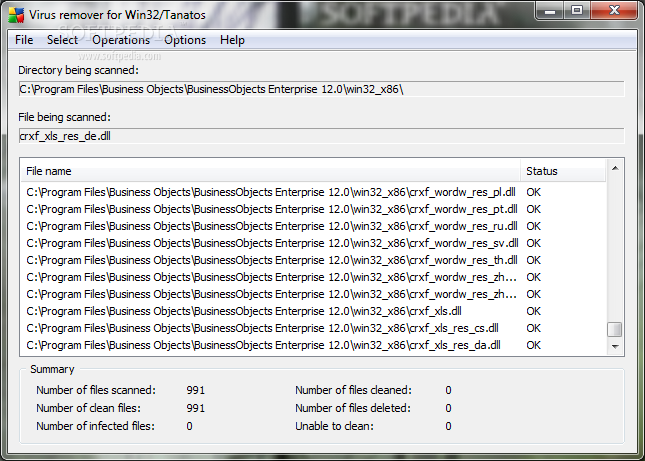Click the Number of files cleaned label
The width and height of the screenshot is (645, 461).
pos(353,390)
